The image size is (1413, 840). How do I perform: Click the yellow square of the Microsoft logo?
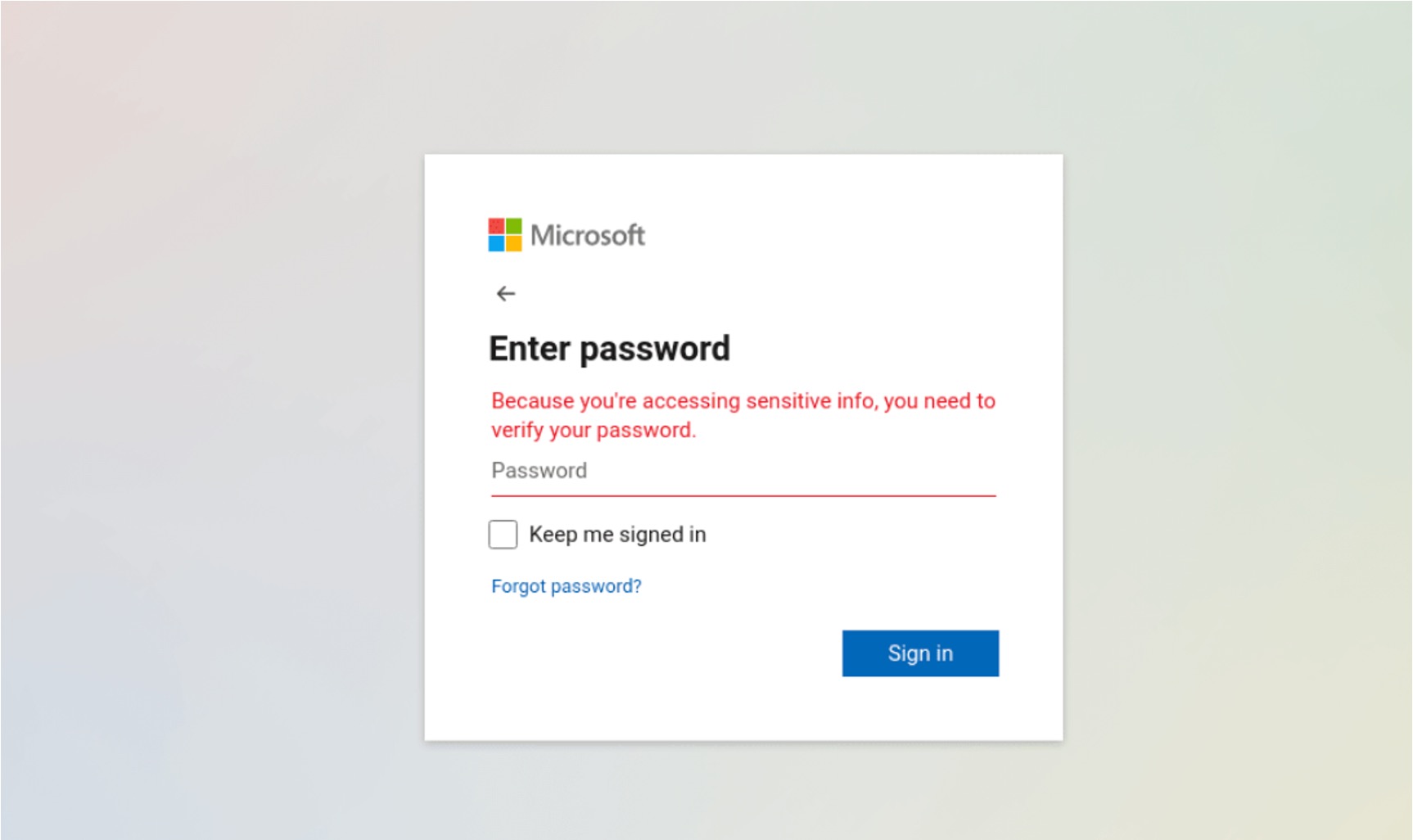516,245
